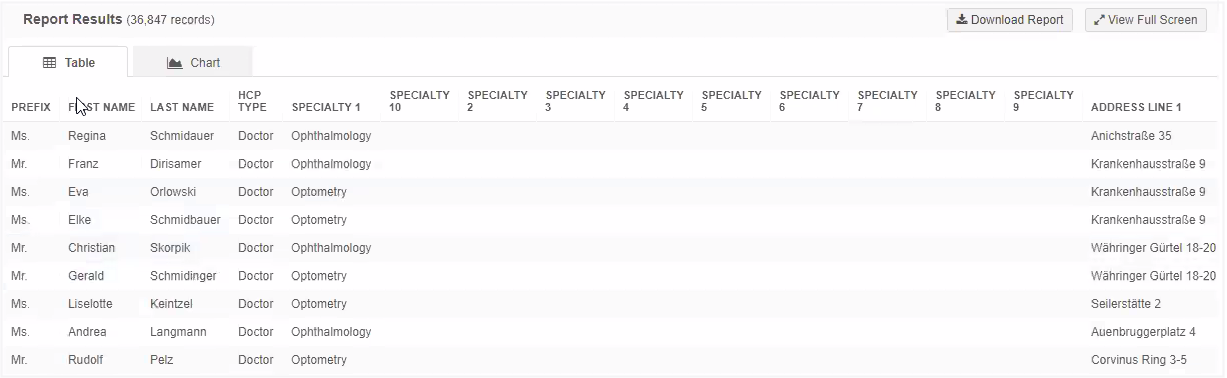Select Rudolf Pelz's Optometry cell
1227x378 pixels.
tap(319, 360)
